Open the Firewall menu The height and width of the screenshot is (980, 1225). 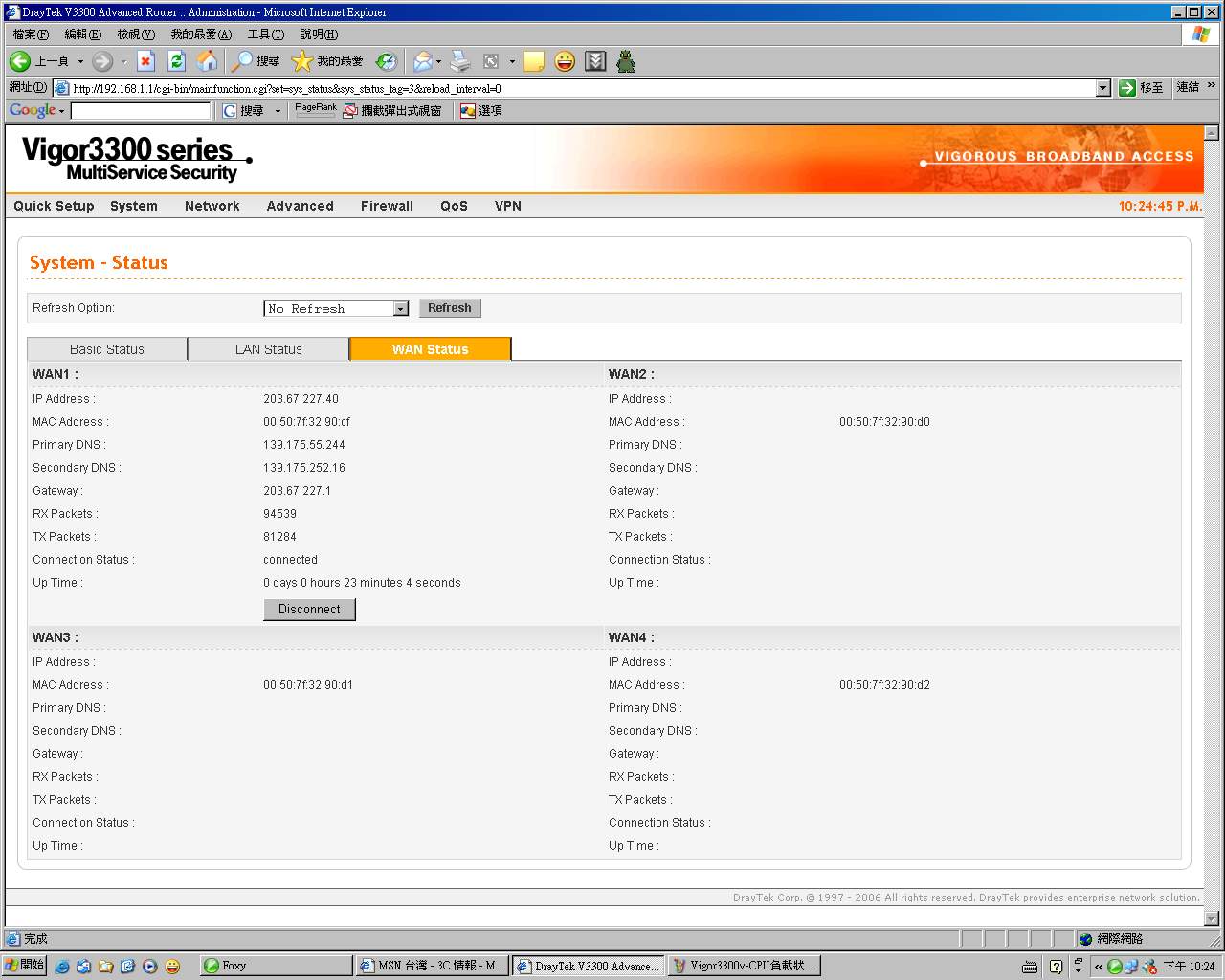pyautogui.click(x=387, y=206)
